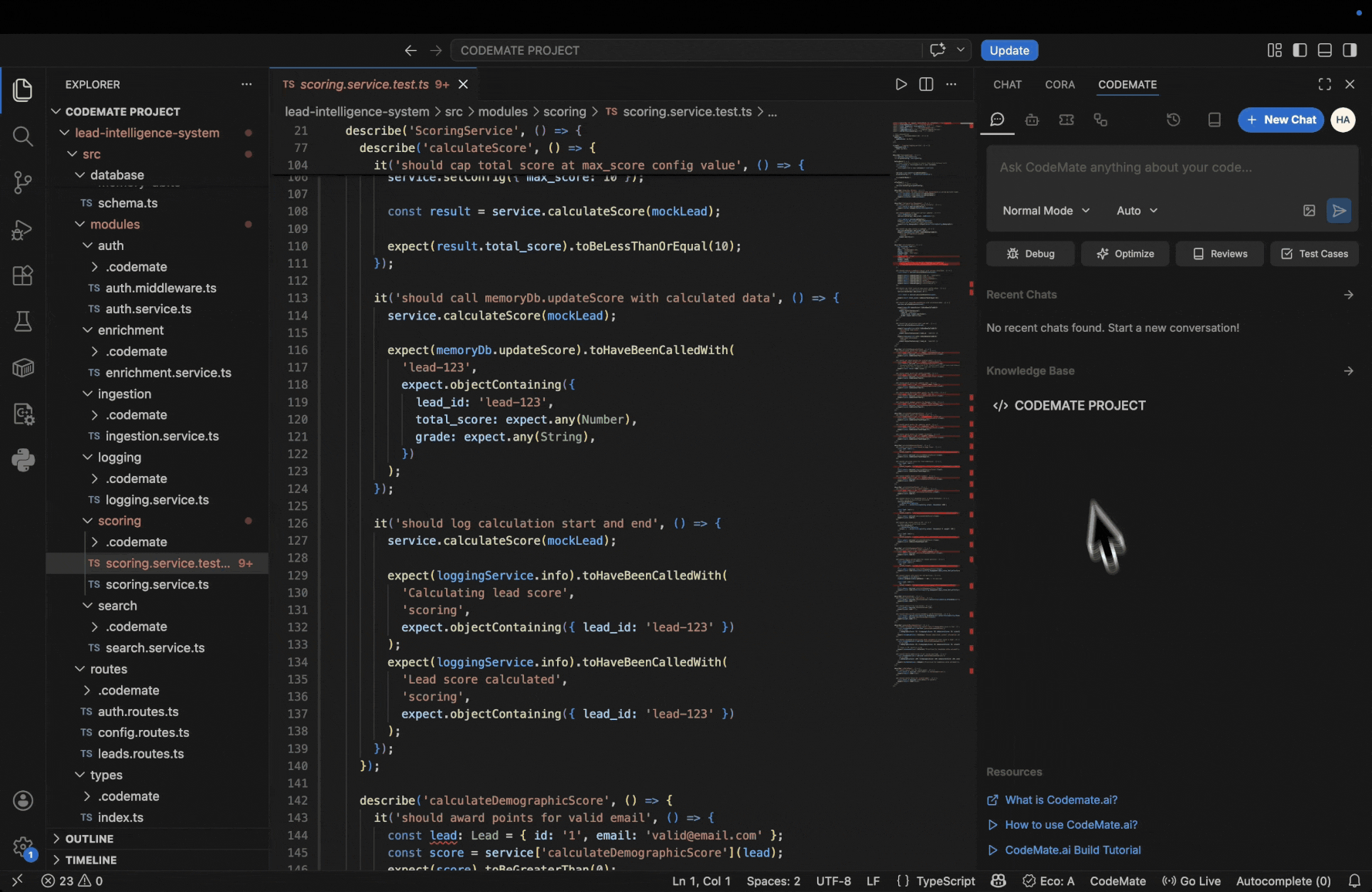The height and width of the screenshot is (892, 1372).
Task: Open the Accounts menu icon
Action: (23, 801)
